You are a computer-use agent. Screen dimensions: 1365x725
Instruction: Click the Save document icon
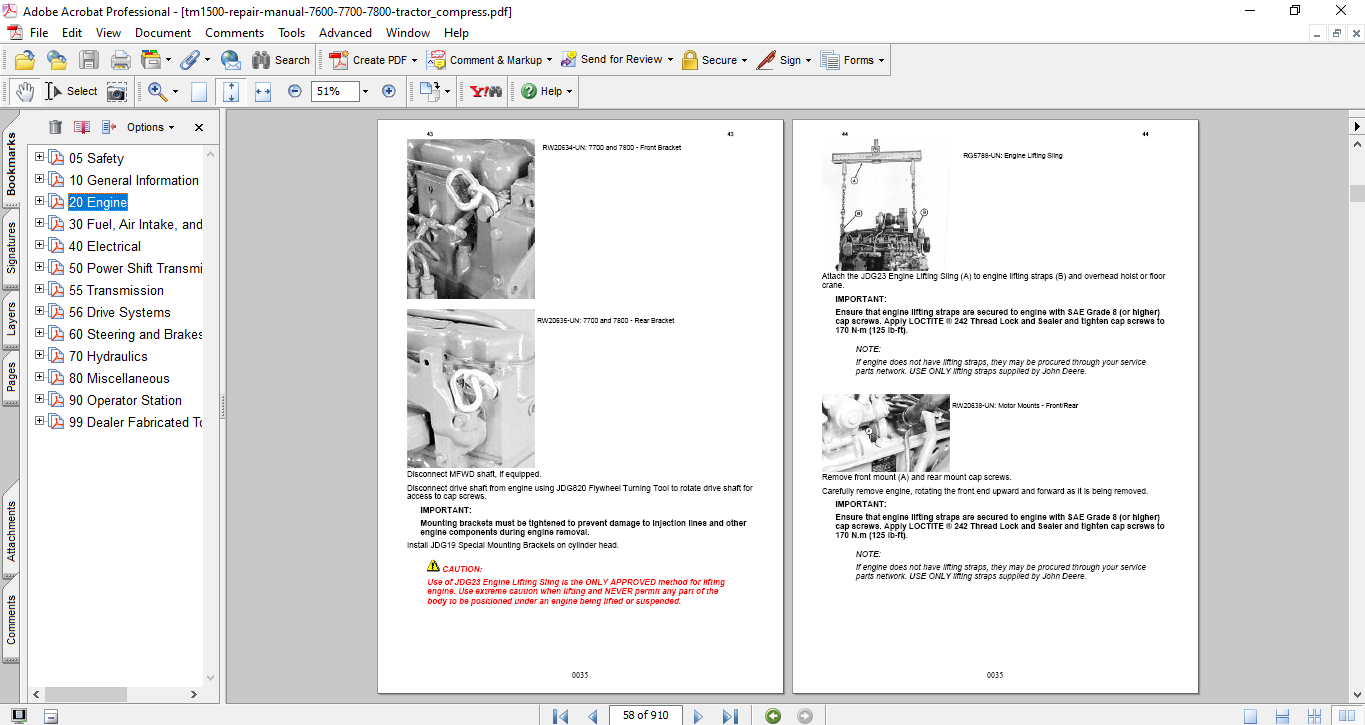(89, 59)
